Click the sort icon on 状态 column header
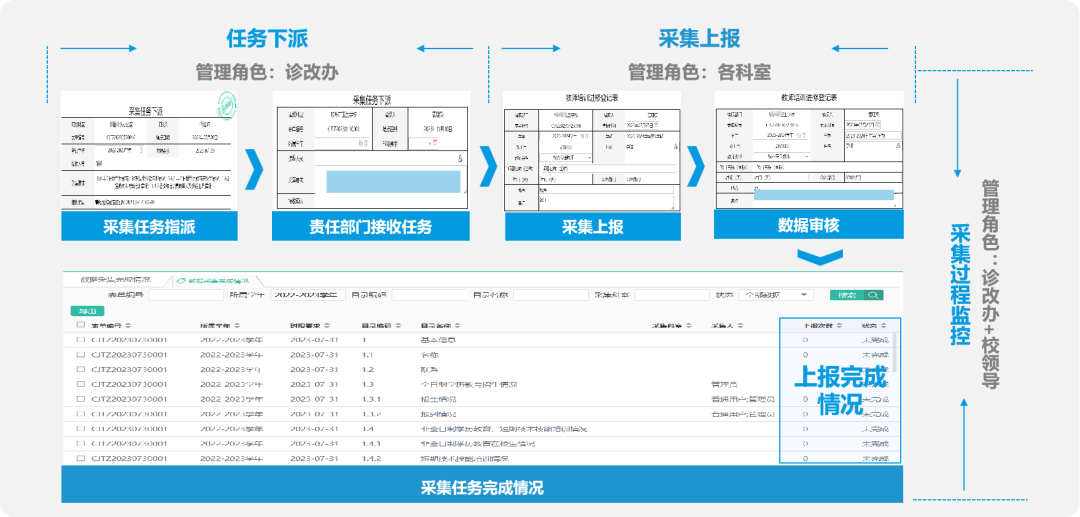 click(882, 325)
